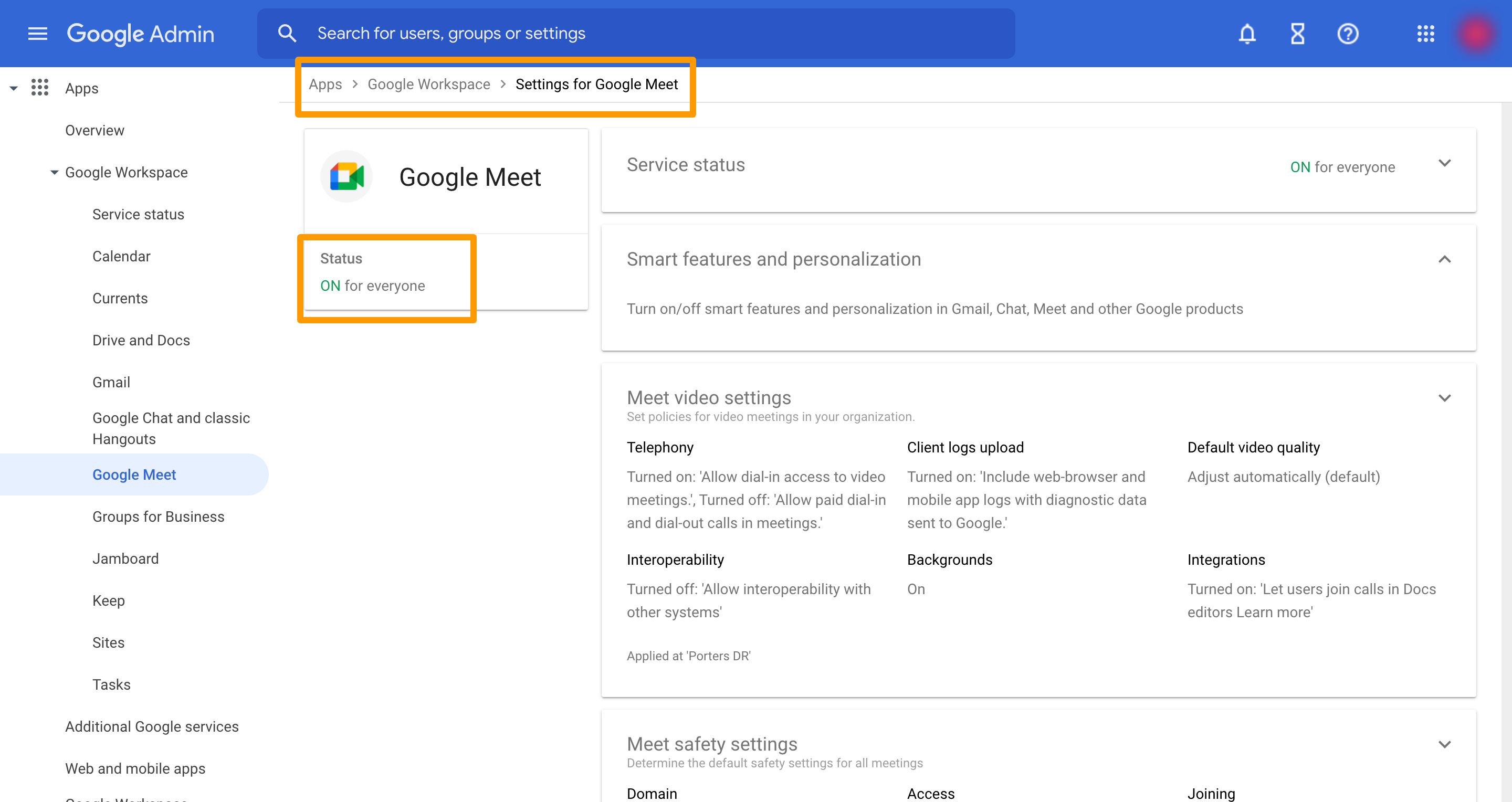Open the Domain safety setting
This screenshot has width=1512, height=802.
(652, 794)
